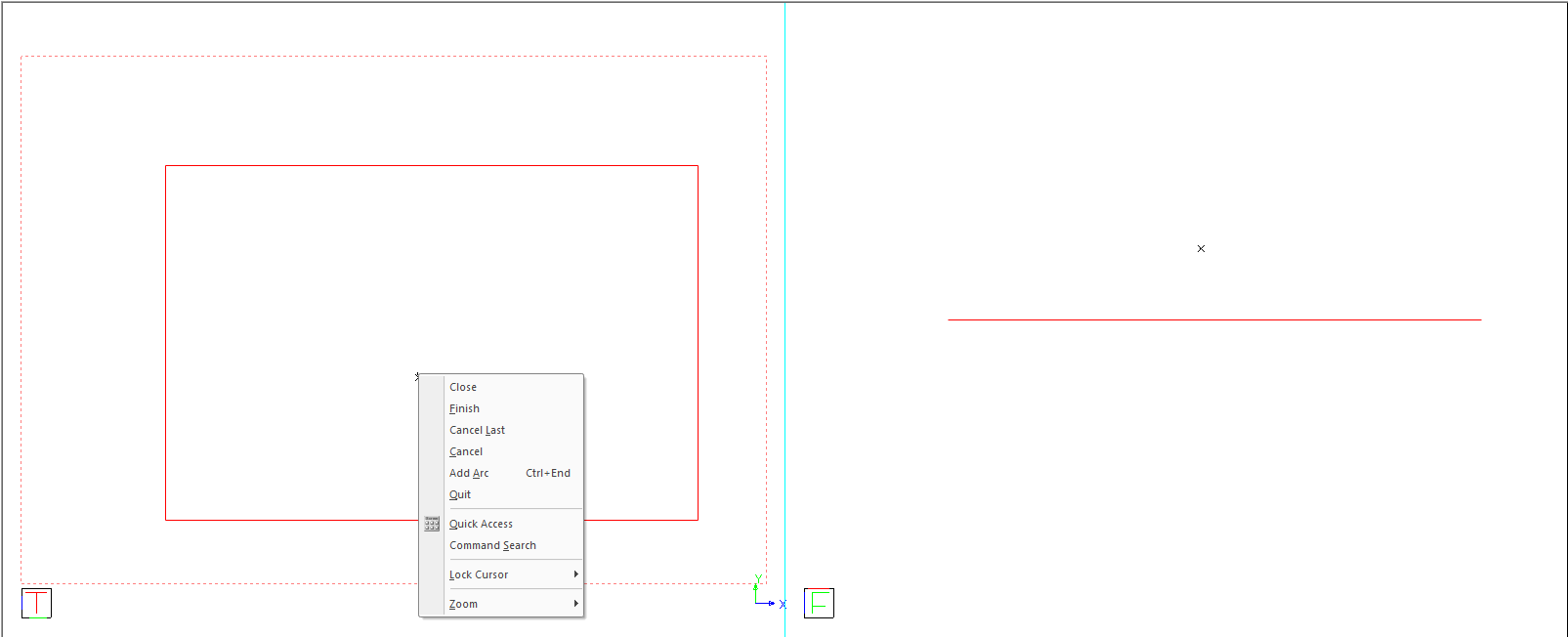The height and width of the screenshot is (637, 1568).
Task: Choose Close from the context menu
Action: [463, 387]
